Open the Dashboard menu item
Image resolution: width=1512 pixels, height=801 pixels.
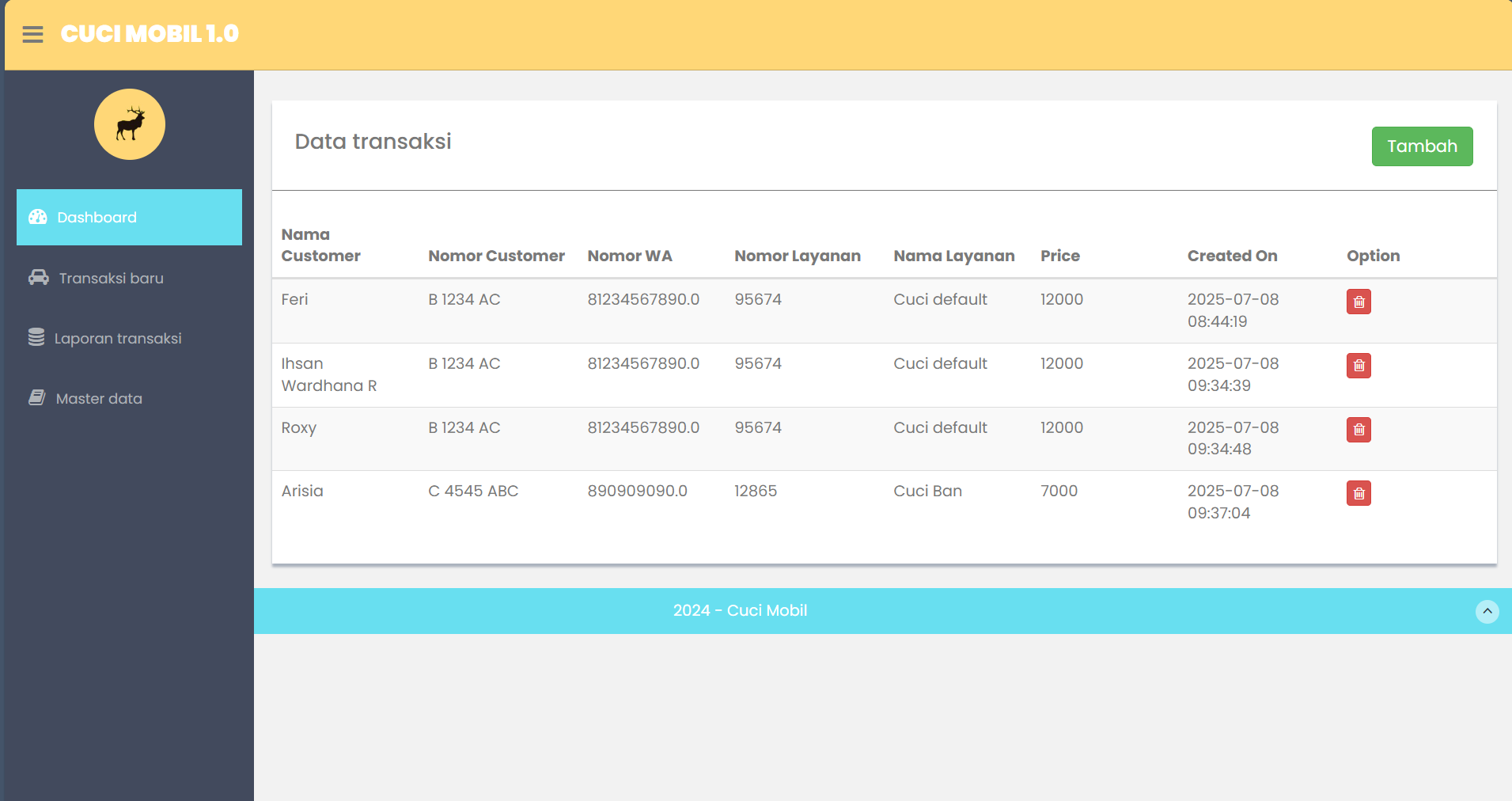129,217
